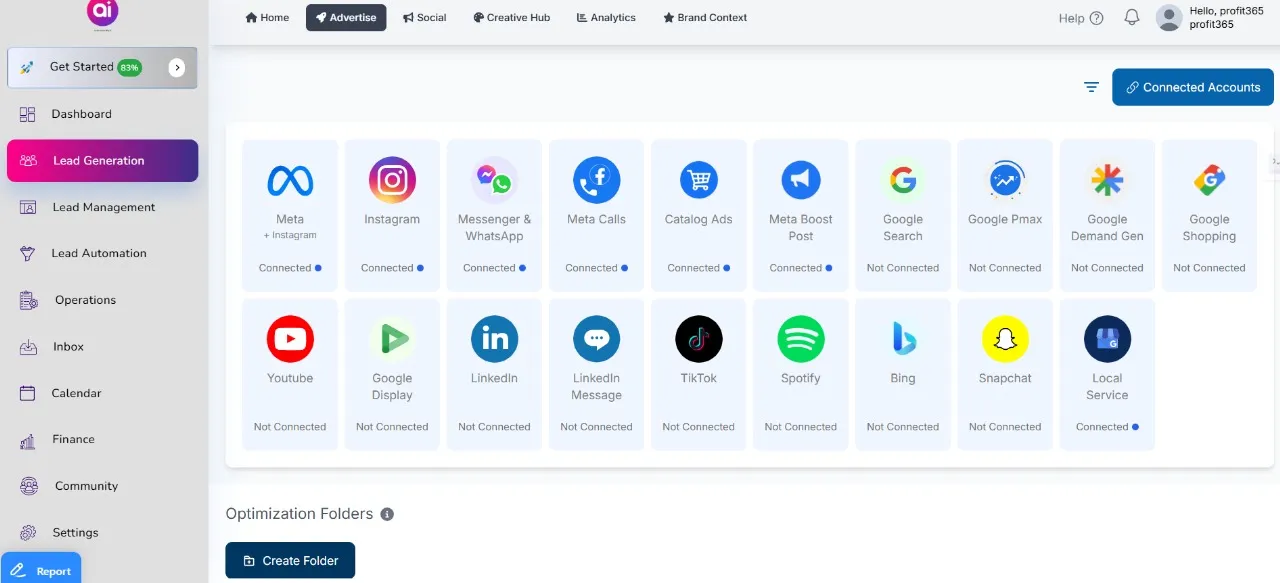
Task: Show the Optimization Folders info tooltip icon
Action: 387,514
